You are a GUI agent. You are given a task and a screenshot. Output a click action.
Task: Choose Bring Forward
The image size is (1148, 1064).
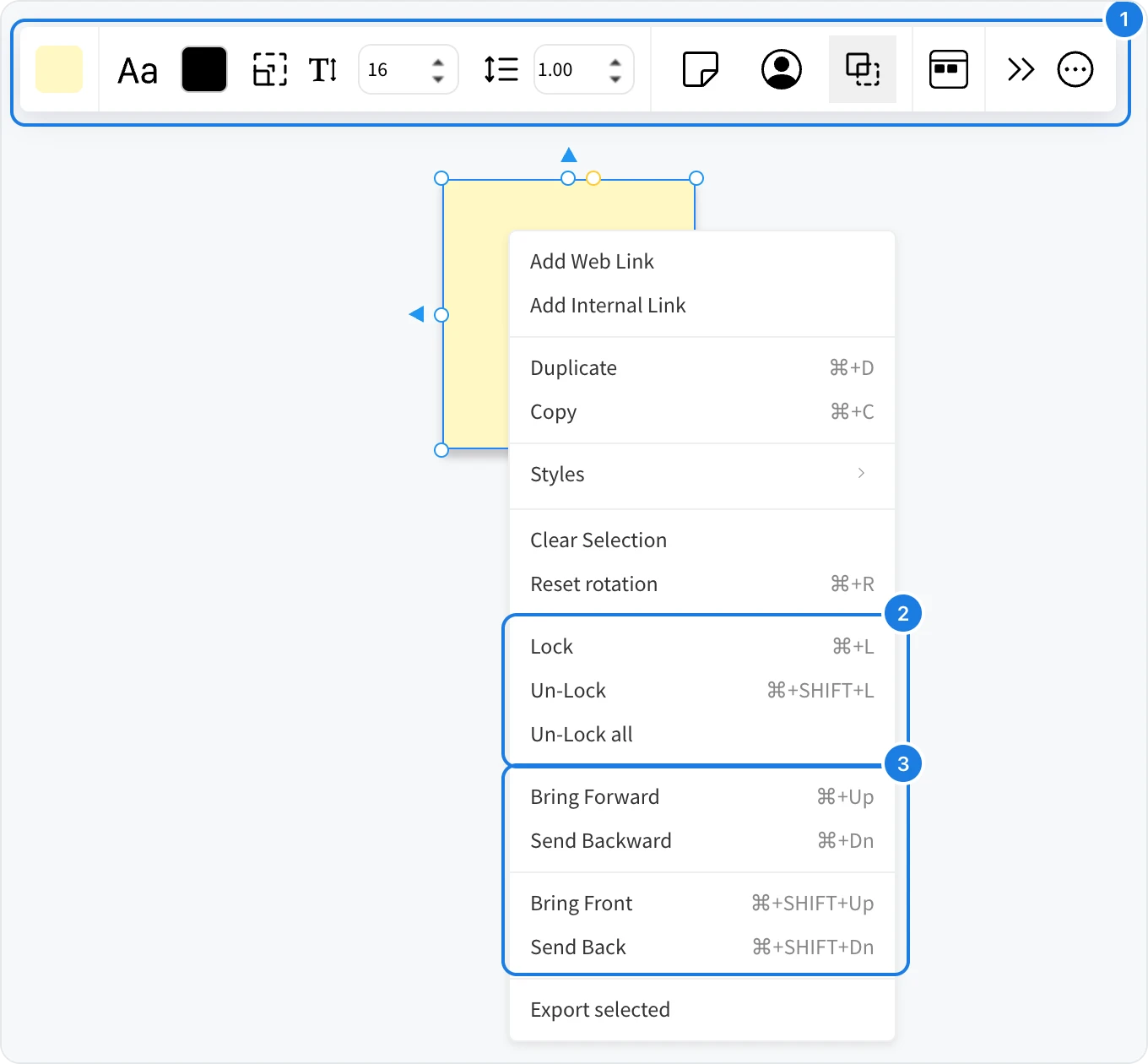tap(702, 797)
